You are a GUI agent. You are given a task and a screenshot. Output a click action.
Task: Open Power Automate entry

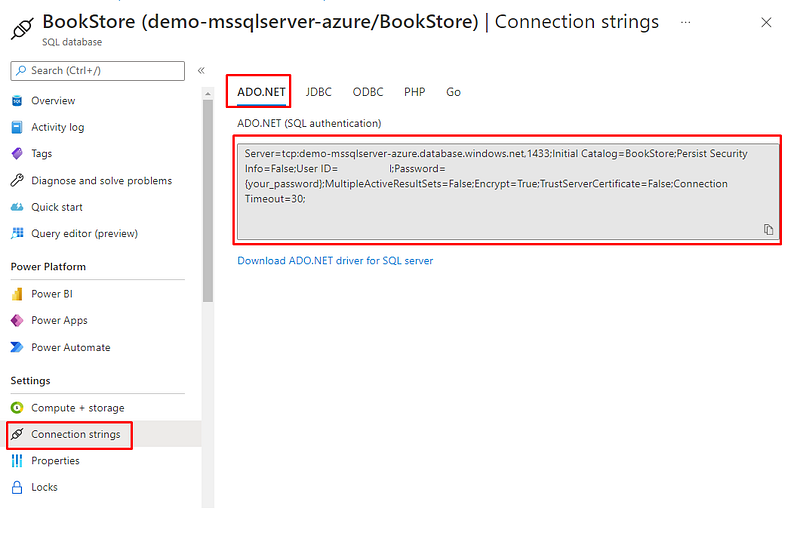pos(70,347)
